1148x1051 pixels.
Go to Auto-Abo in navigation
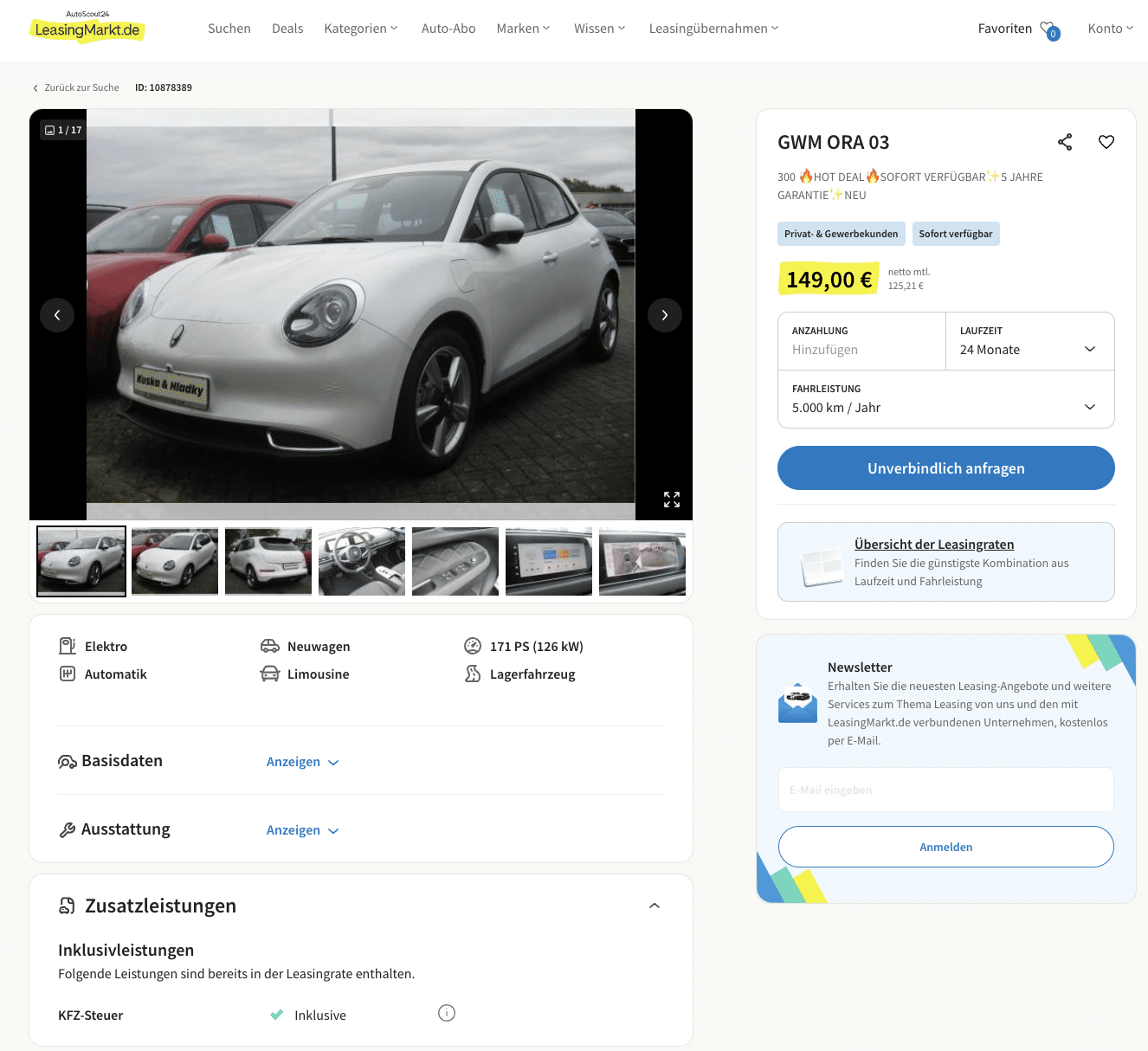448,29
